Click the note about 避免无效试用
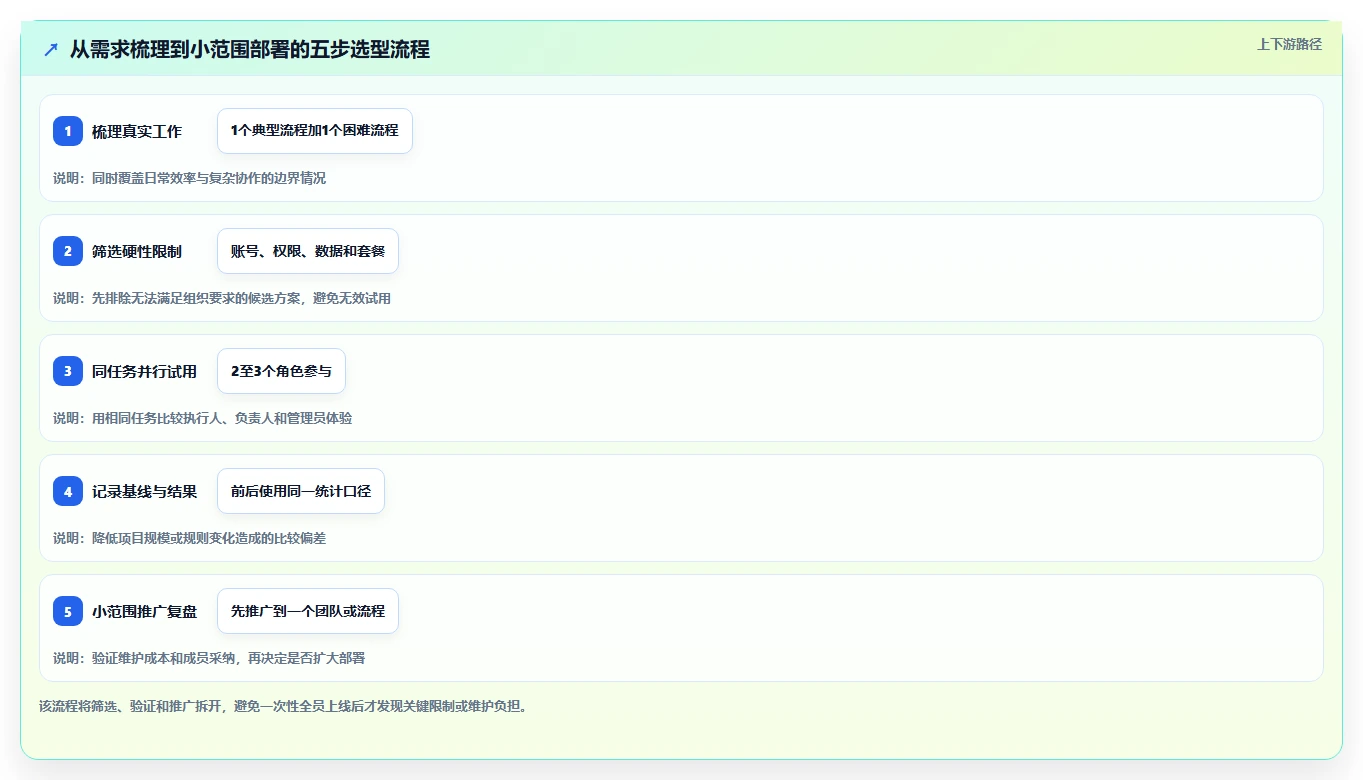Image resolution: width=1363 pixels, height=780 pixels. point(222,298)
